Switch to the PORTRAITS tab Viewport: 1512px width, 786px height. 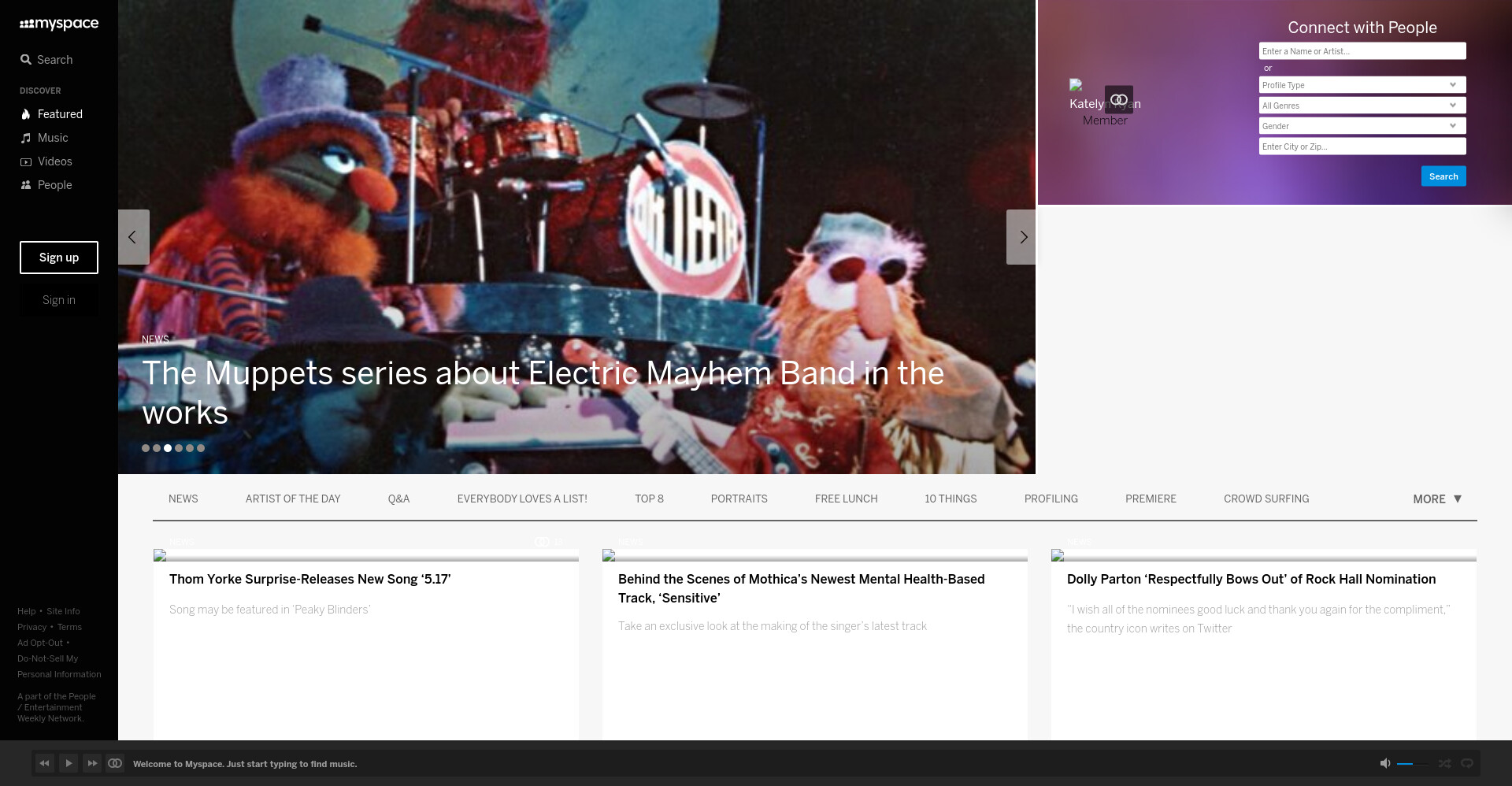click(739, 499)
